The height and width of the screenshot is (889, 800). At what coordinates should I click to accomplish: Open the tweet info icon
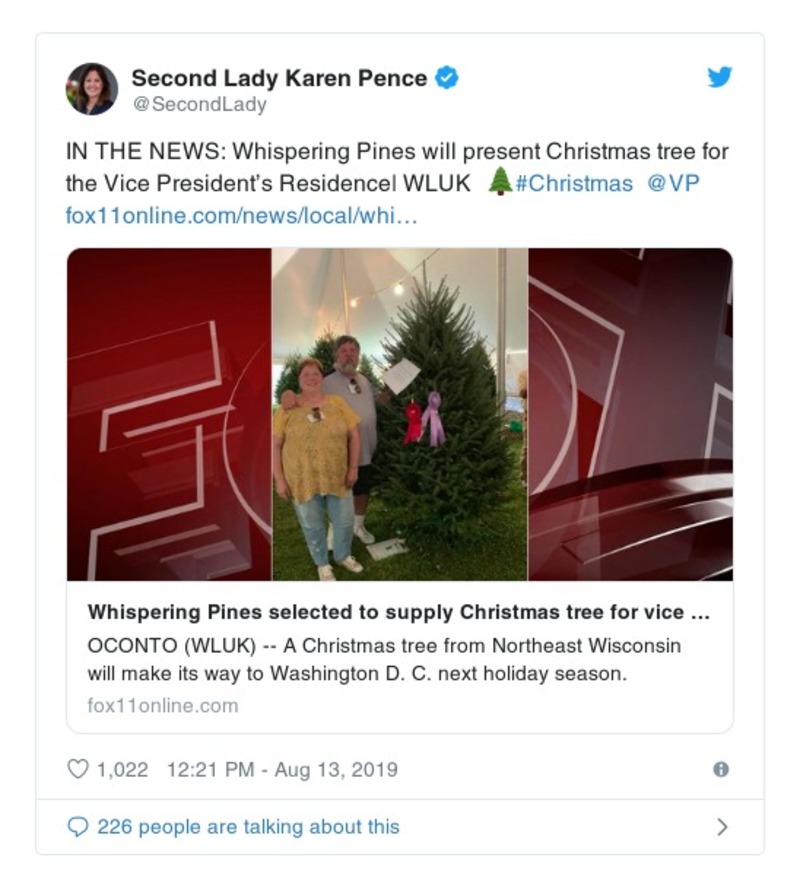coord(720,770)
